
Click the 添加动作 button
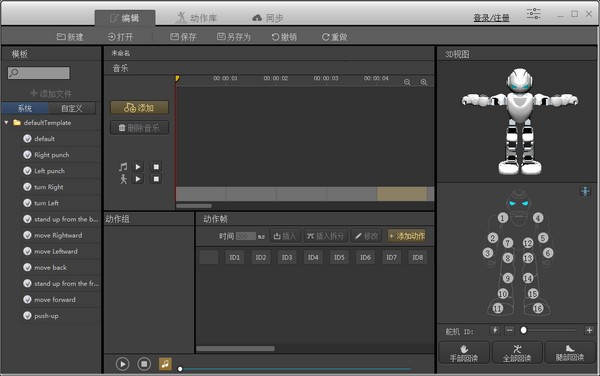[407, 236]
